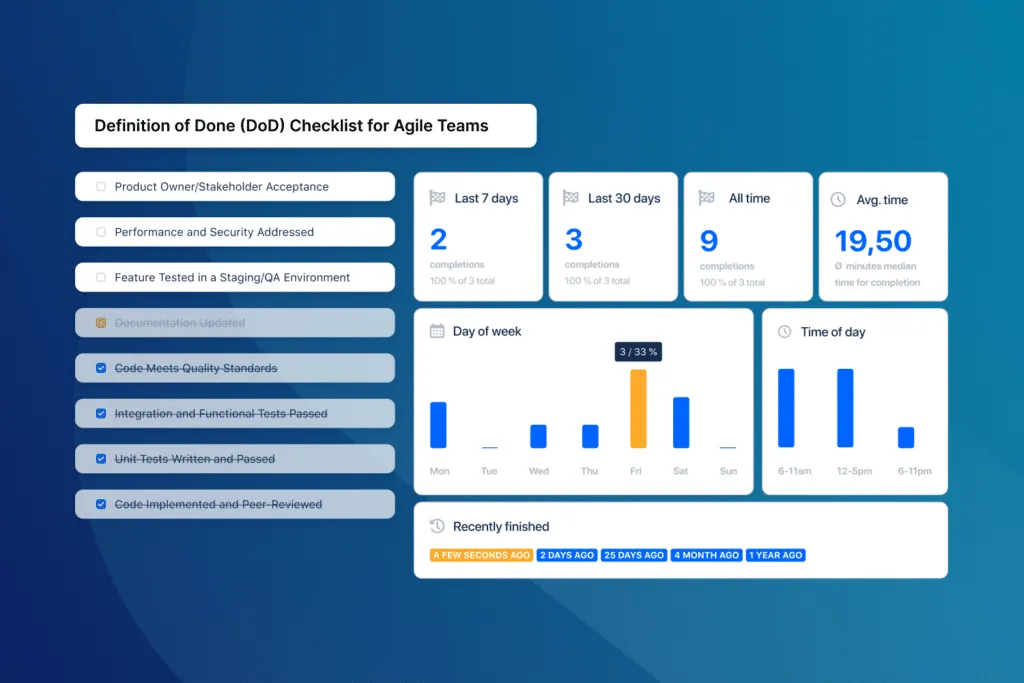Viewport: 1024px width, 683px height.
Task: Click the Documentation Updated item text
Action: click(180, 323)
